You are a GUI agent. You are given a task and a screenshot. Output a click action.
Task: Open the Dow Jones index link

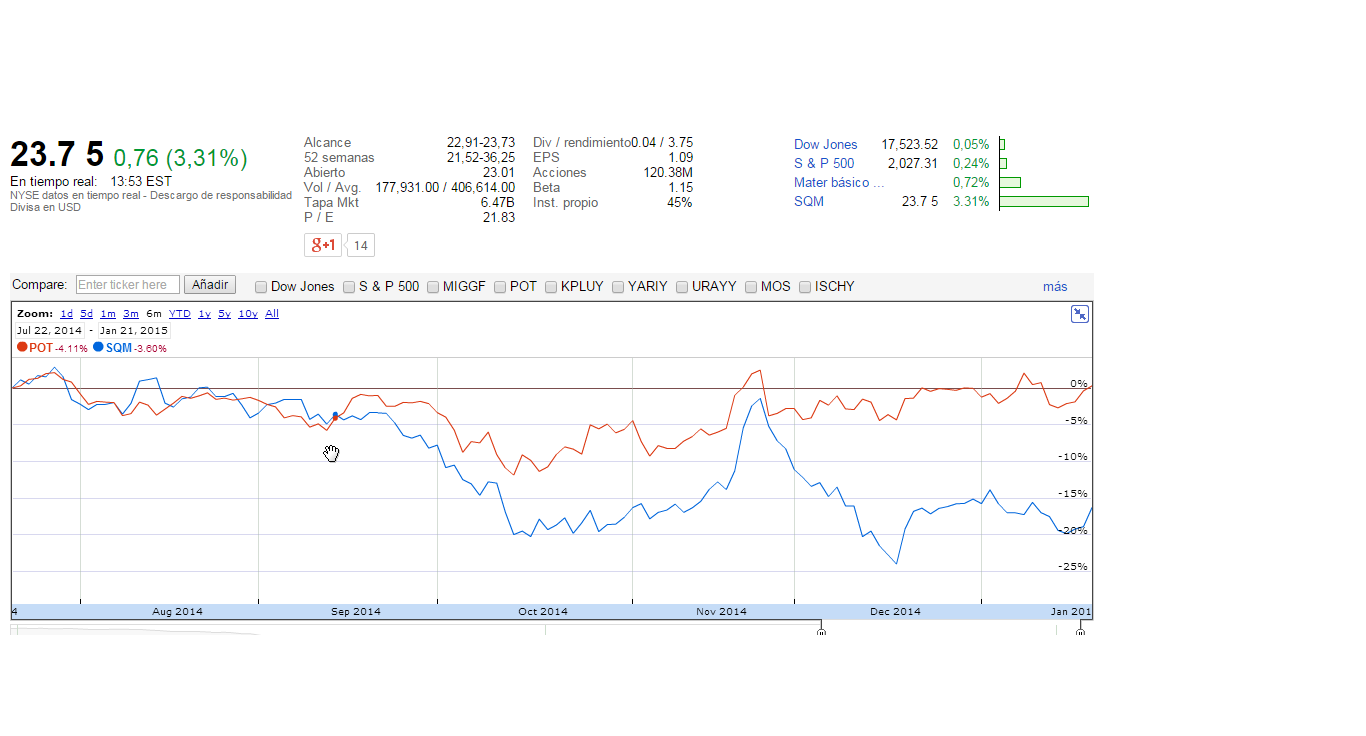click(x=826, y=145)
